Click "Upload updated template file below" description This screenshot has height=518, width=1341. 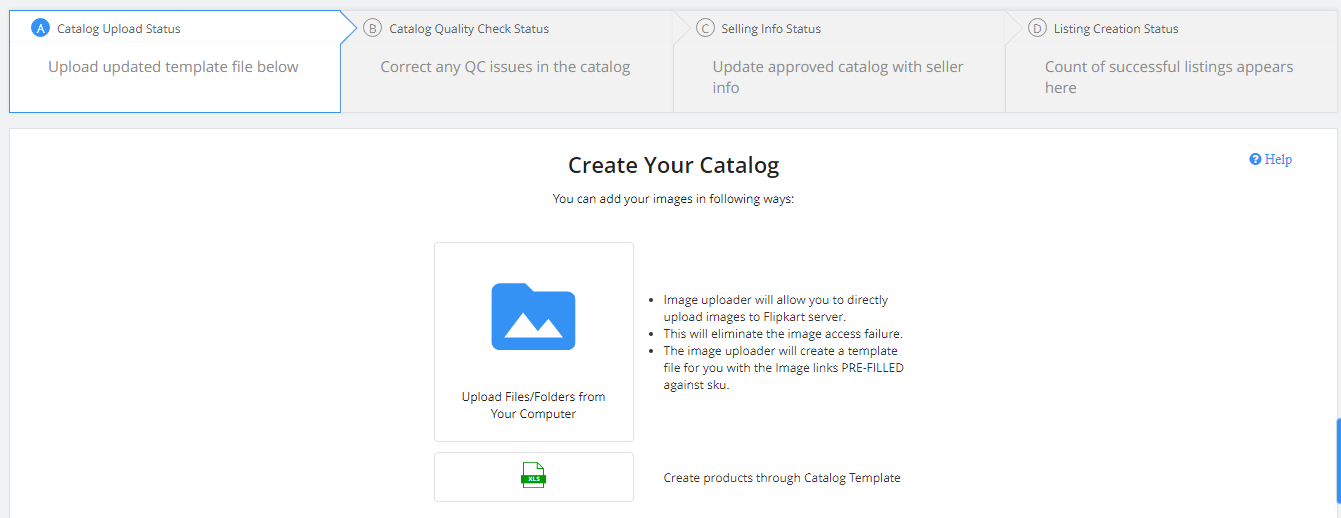click(173, 67)
